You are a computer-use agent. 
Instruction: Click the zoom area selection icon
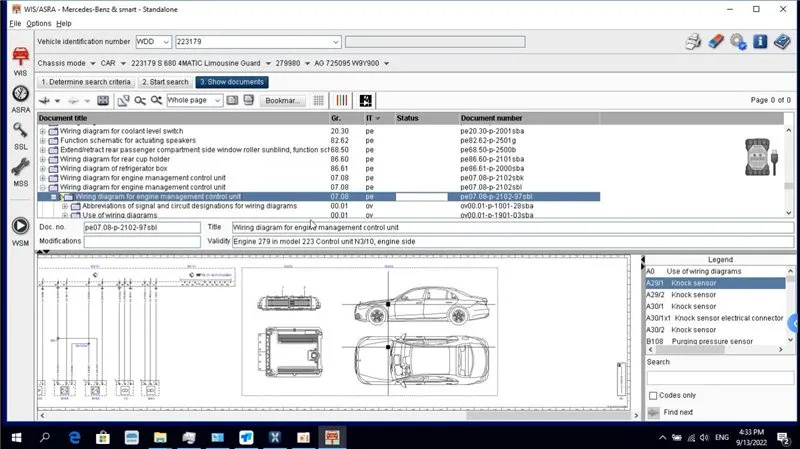(x=123, y=101)
